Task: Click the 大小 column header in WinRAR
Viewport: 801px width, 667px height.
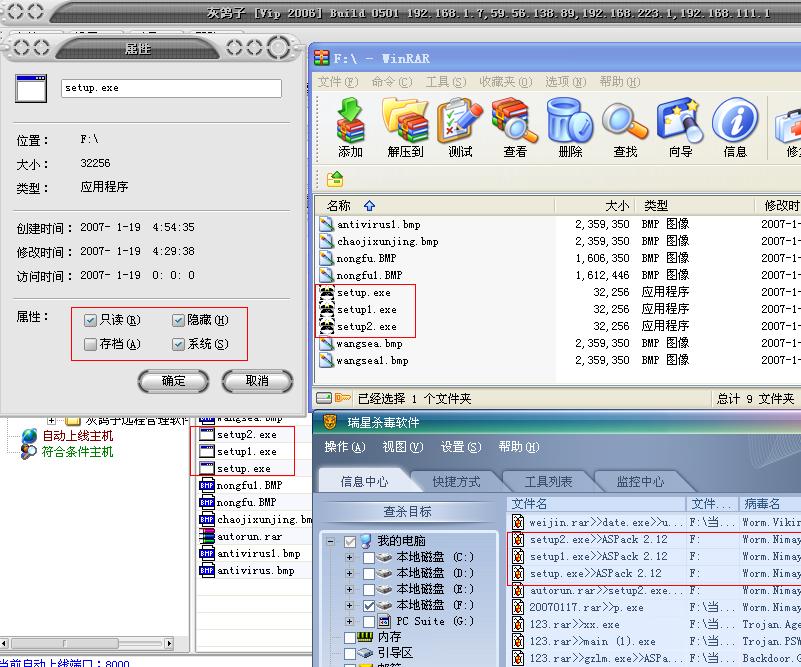Action: click(595, 205)
